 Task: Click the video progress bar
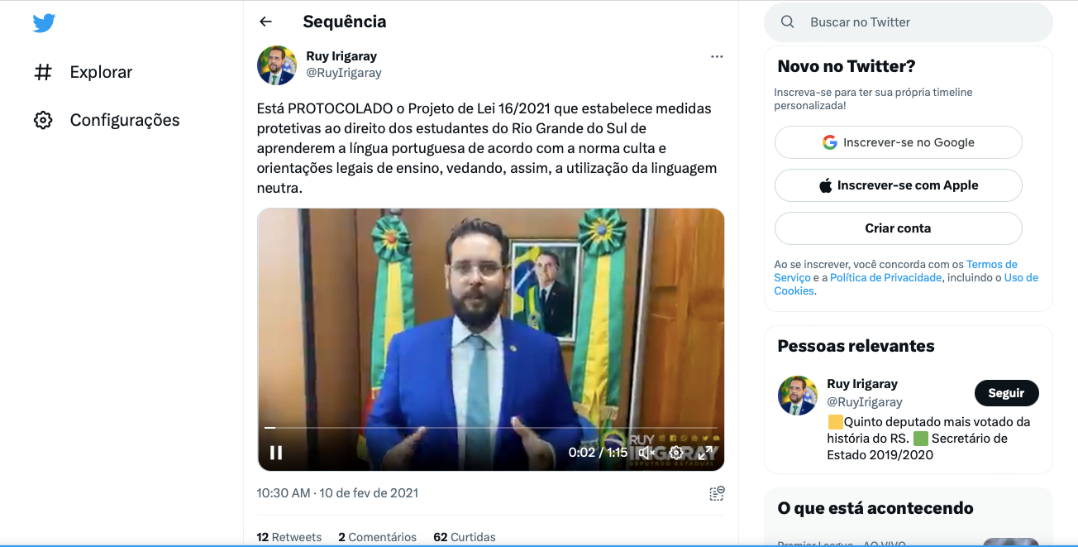(491, 427)
